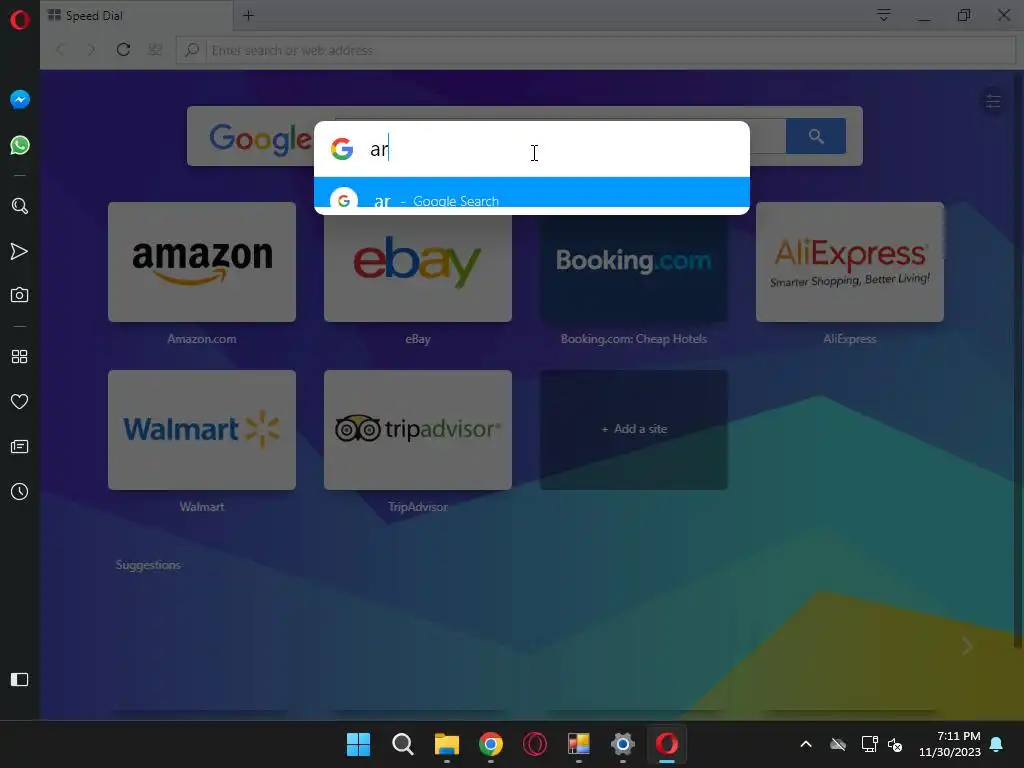Open My Flow send icon
1024x768 pixels.
[20, 251]
